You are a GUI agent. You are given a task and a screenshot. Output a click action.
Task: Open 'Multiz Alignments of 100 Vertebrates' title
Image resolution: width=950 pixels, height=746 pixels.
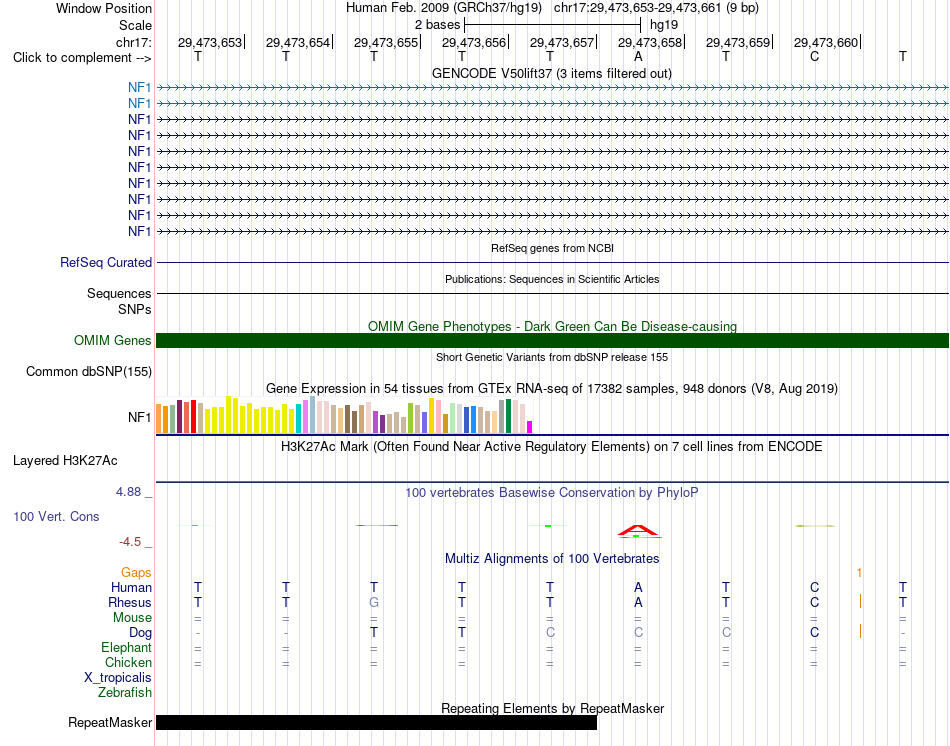[x=552, y=558]
